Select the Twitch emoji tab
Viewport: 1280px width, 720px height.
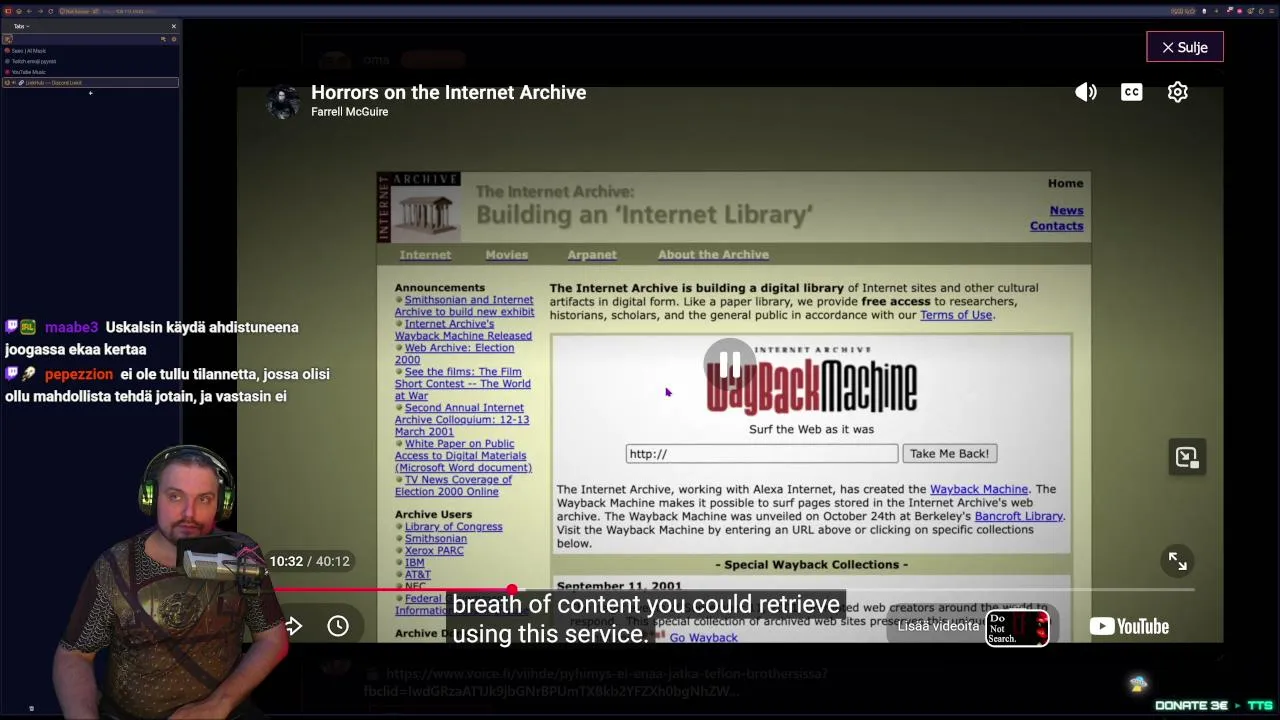coord(90,61)
